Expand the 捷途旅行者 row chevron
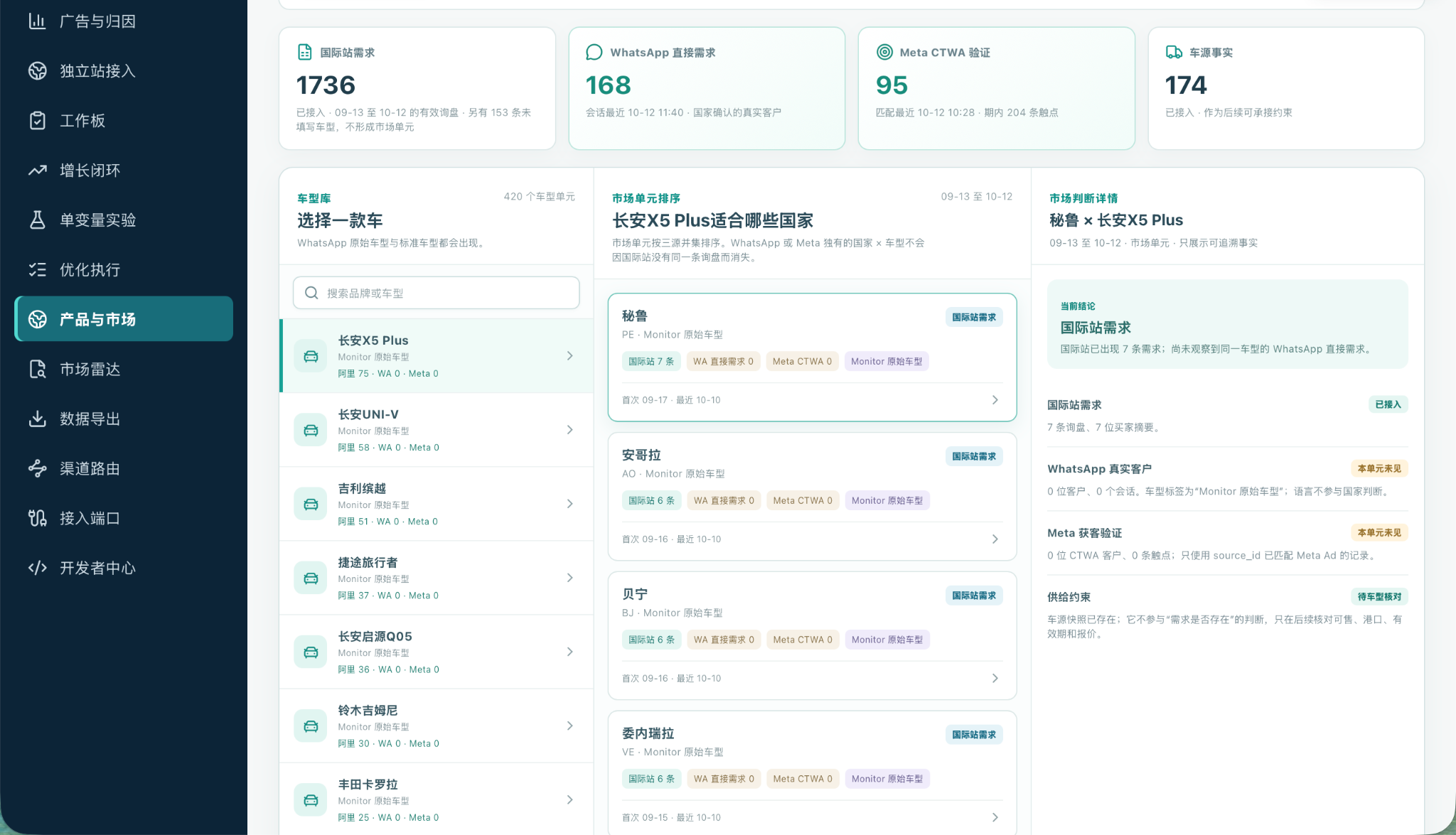 569,578
